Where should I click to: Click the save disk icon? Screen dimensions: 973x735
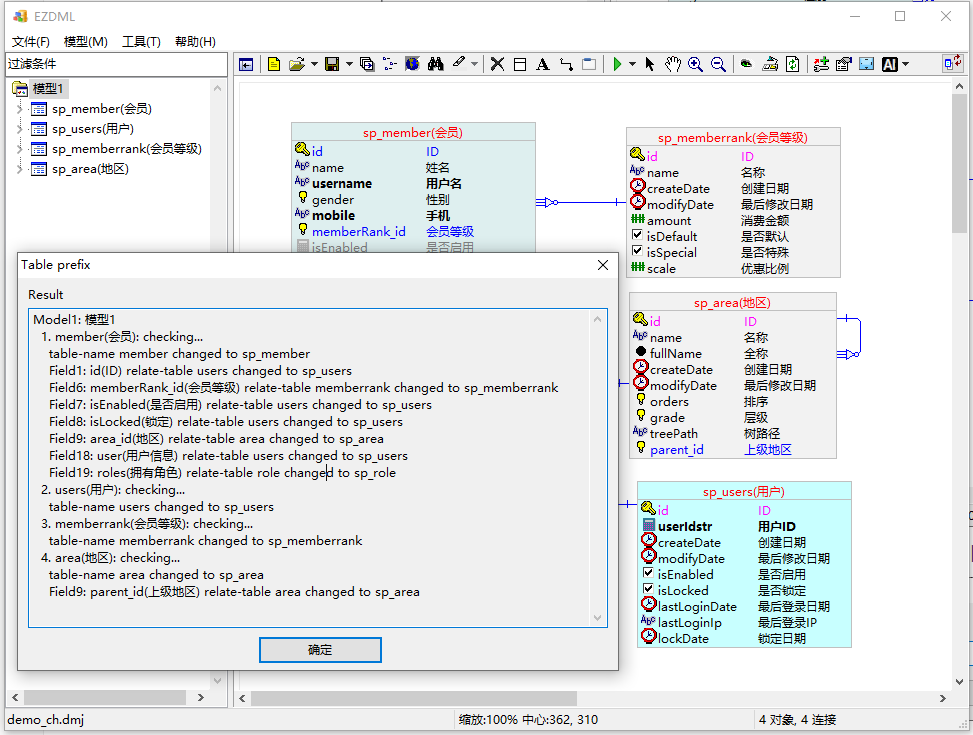332,64
